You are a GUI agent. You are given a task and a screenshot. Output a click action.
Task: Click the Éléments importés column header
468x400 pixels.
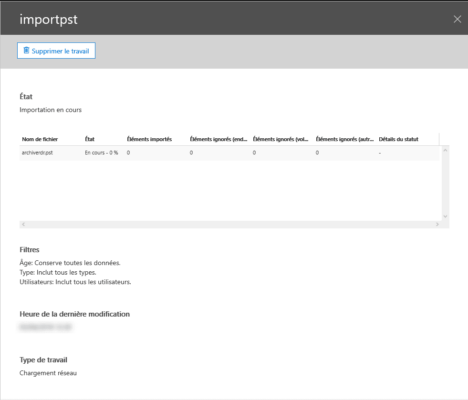click(x=149, y=139)
